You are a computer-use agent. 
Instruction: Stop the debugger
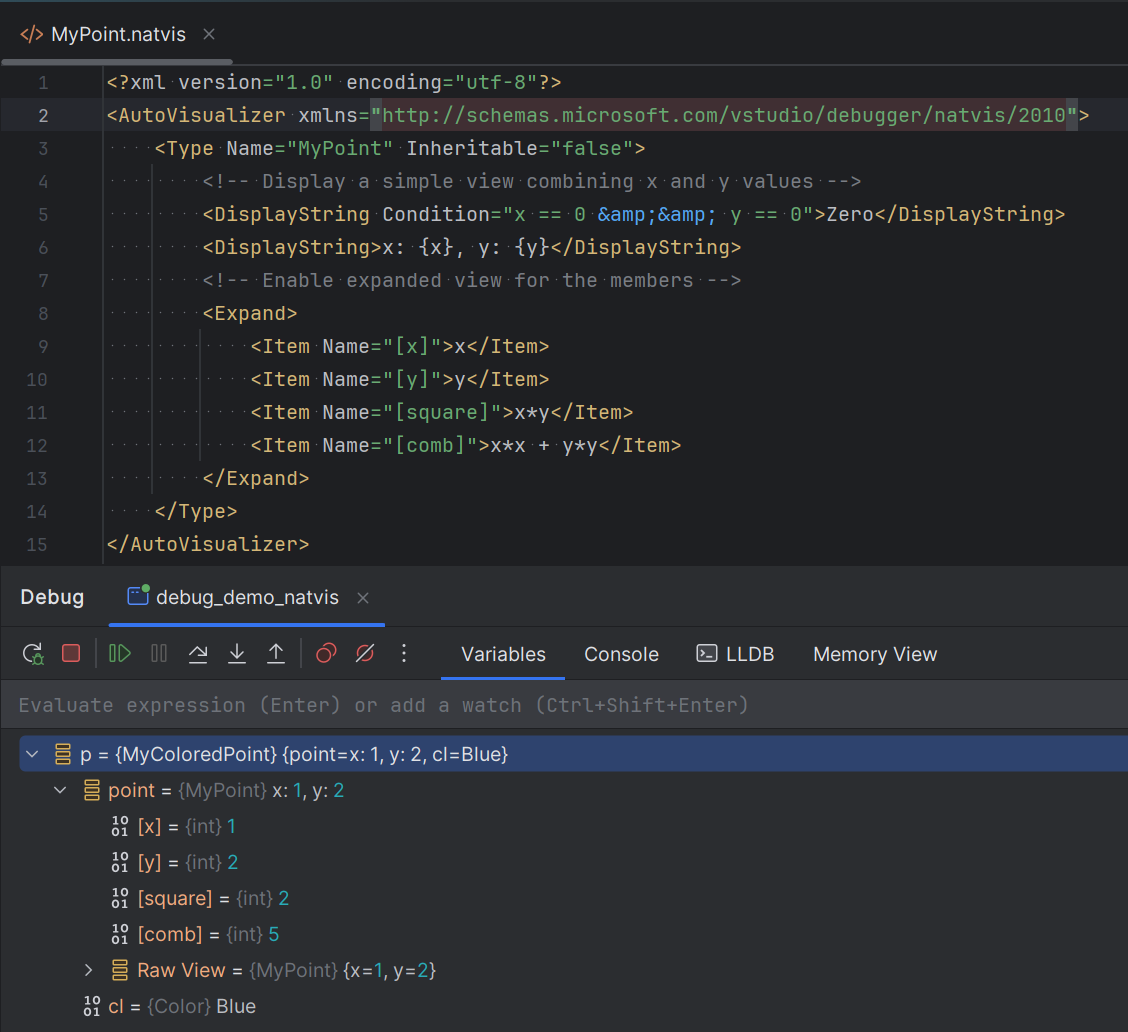(x=70, y=653)
